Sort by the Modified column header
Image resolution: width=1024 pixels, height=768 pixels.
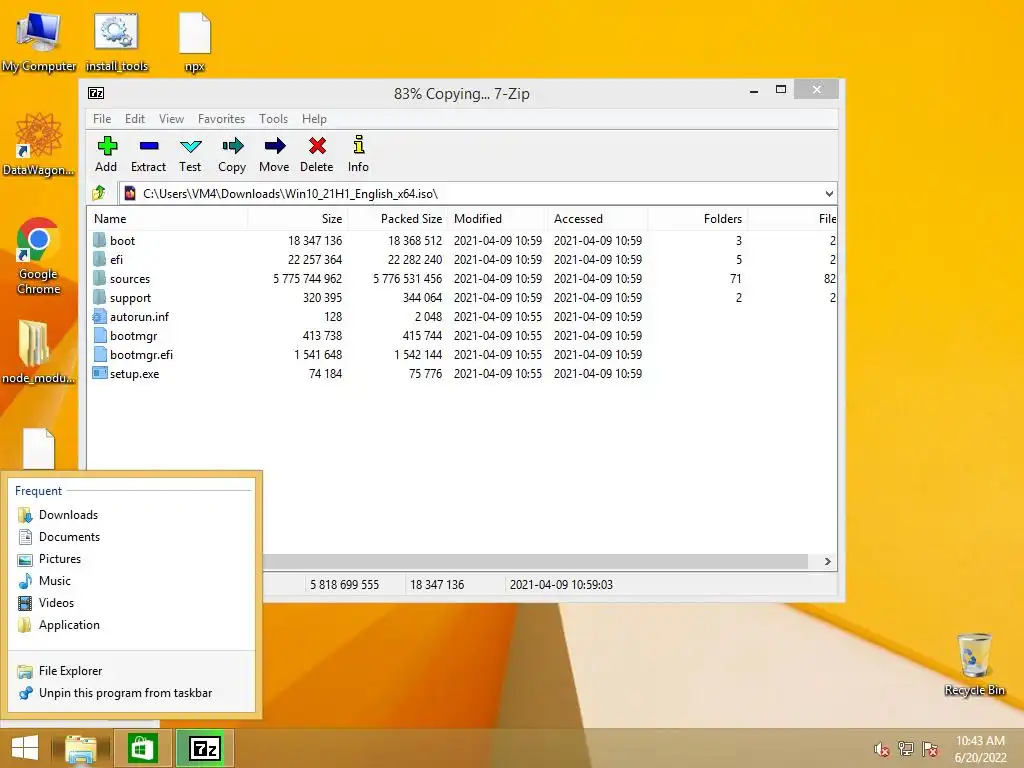[x=498, y=219]
